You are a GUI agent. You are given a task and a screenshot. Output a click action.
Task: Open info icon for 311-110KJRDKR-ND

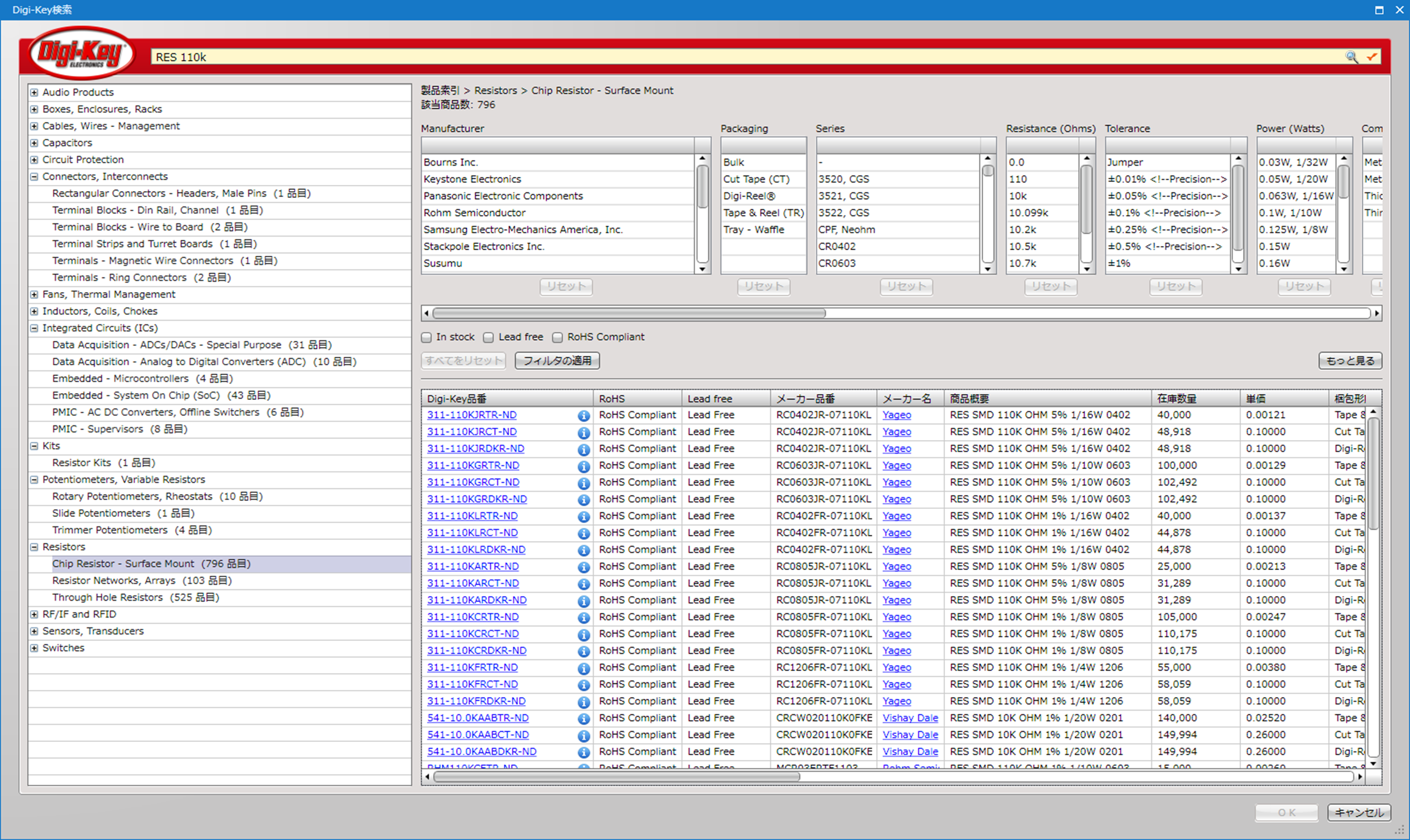[583, 450]
